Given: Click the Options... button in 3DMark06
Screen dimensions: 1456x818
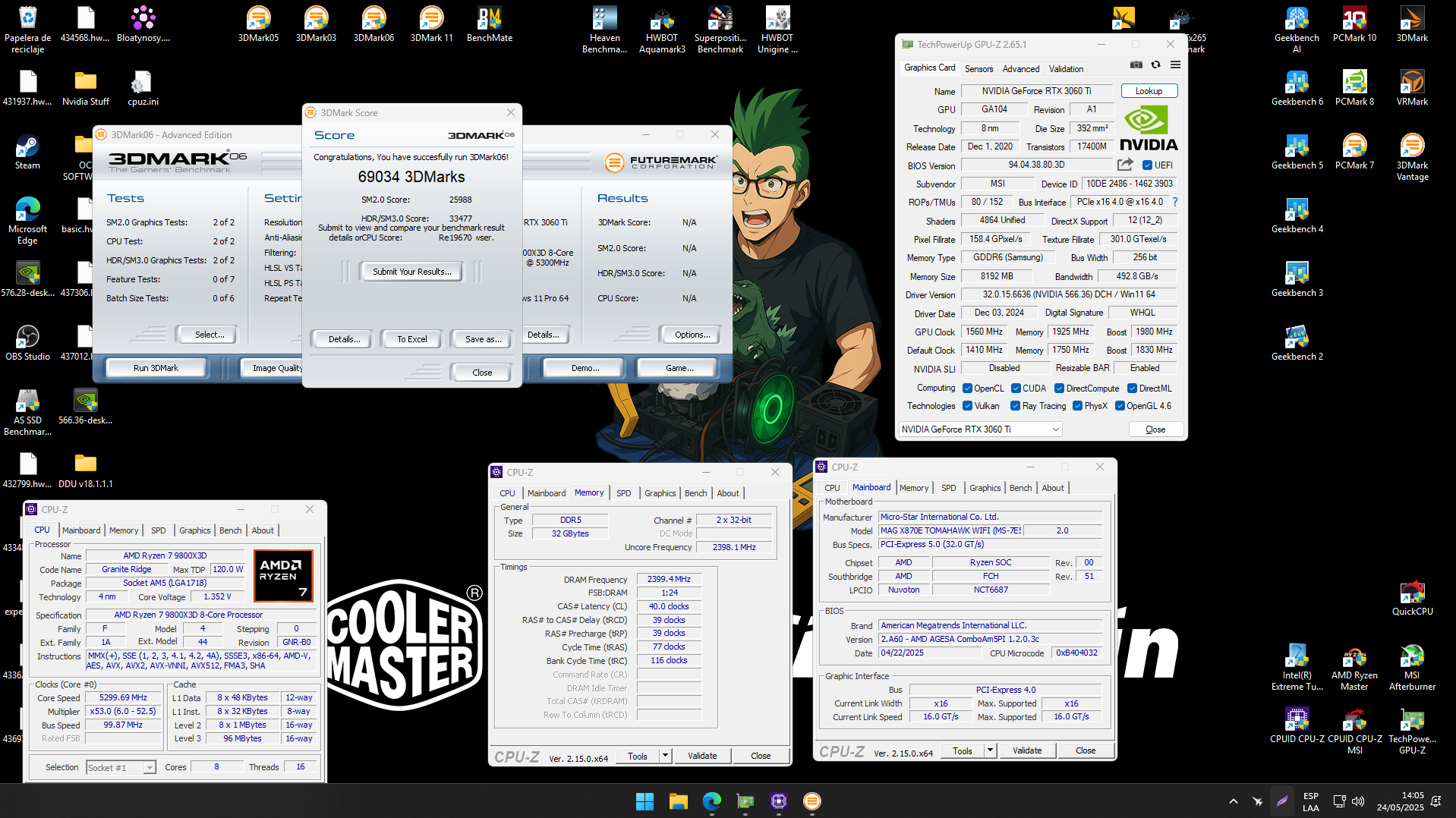Looking at the screenshot, I should [692, 335].
